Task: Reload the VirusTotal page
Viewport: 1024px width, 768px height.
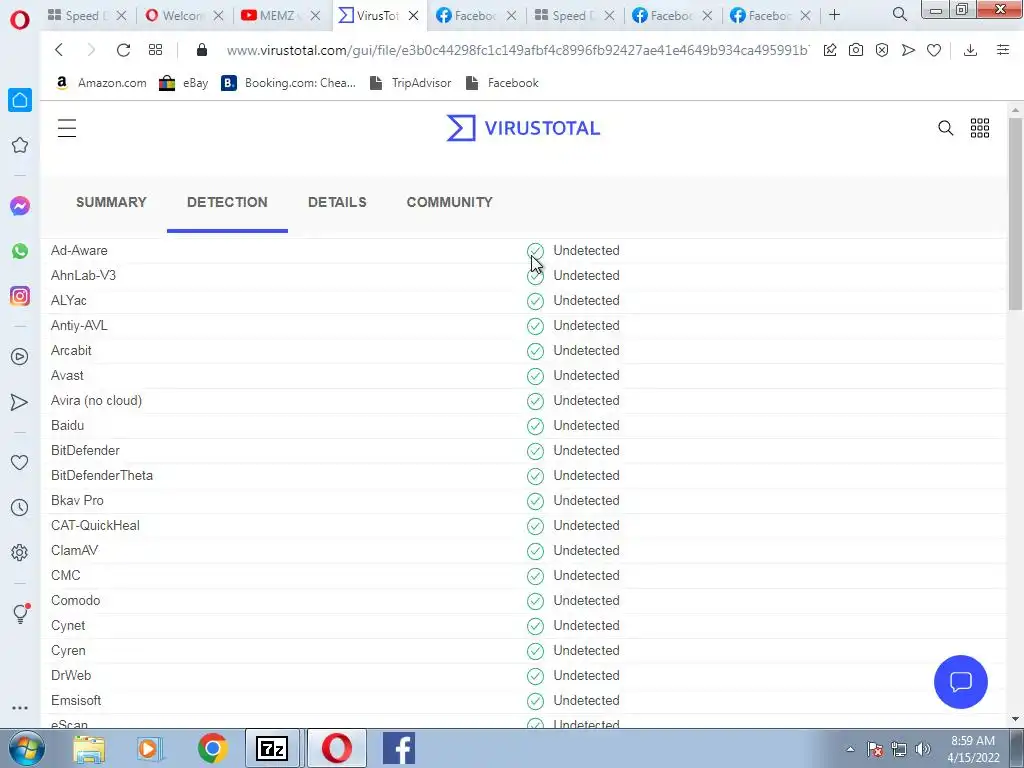Action: pos(123,50)
